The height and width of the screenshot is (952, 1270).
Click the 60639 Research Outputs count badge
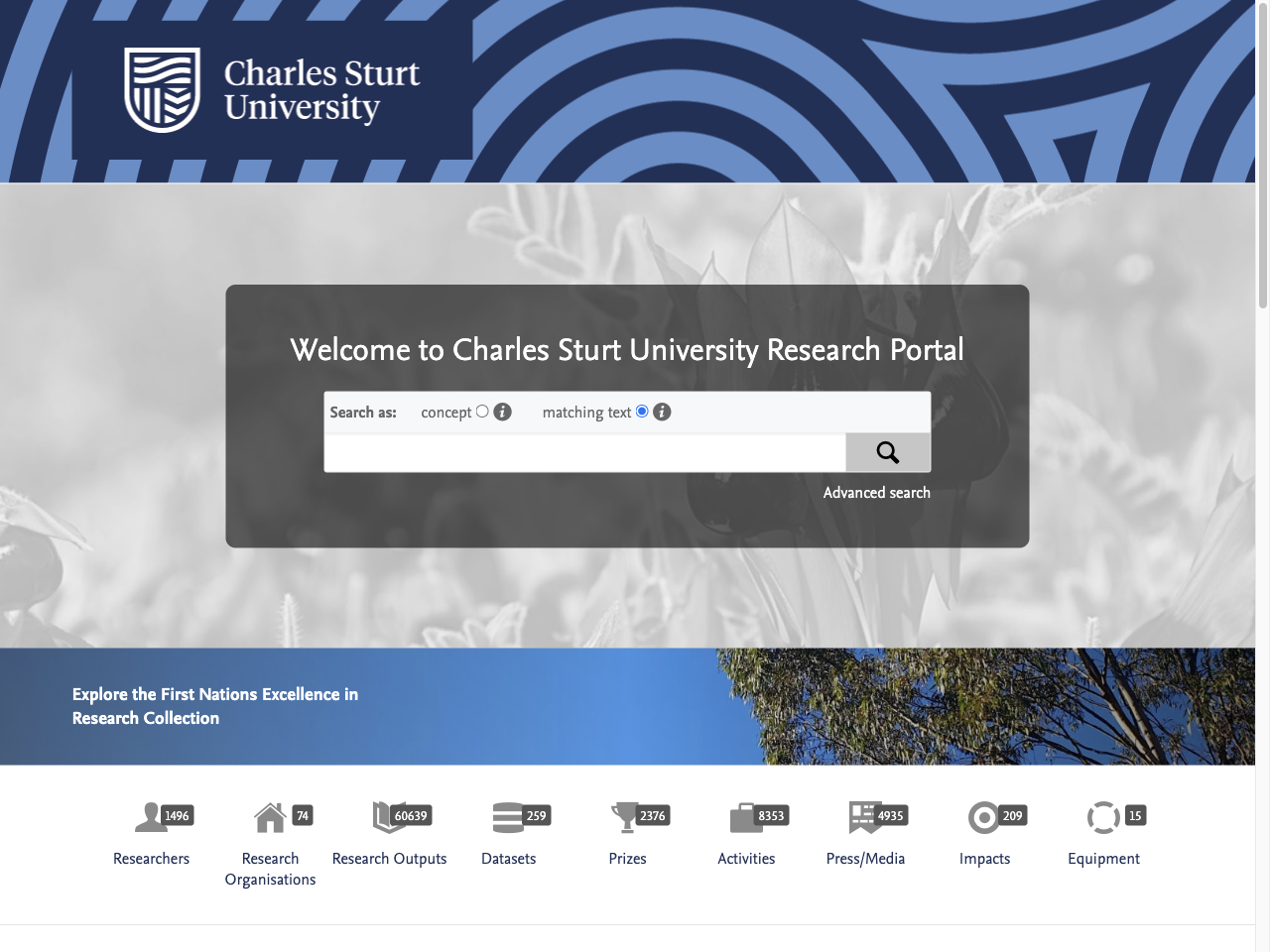pyautogui.click(x=411, y=816)
